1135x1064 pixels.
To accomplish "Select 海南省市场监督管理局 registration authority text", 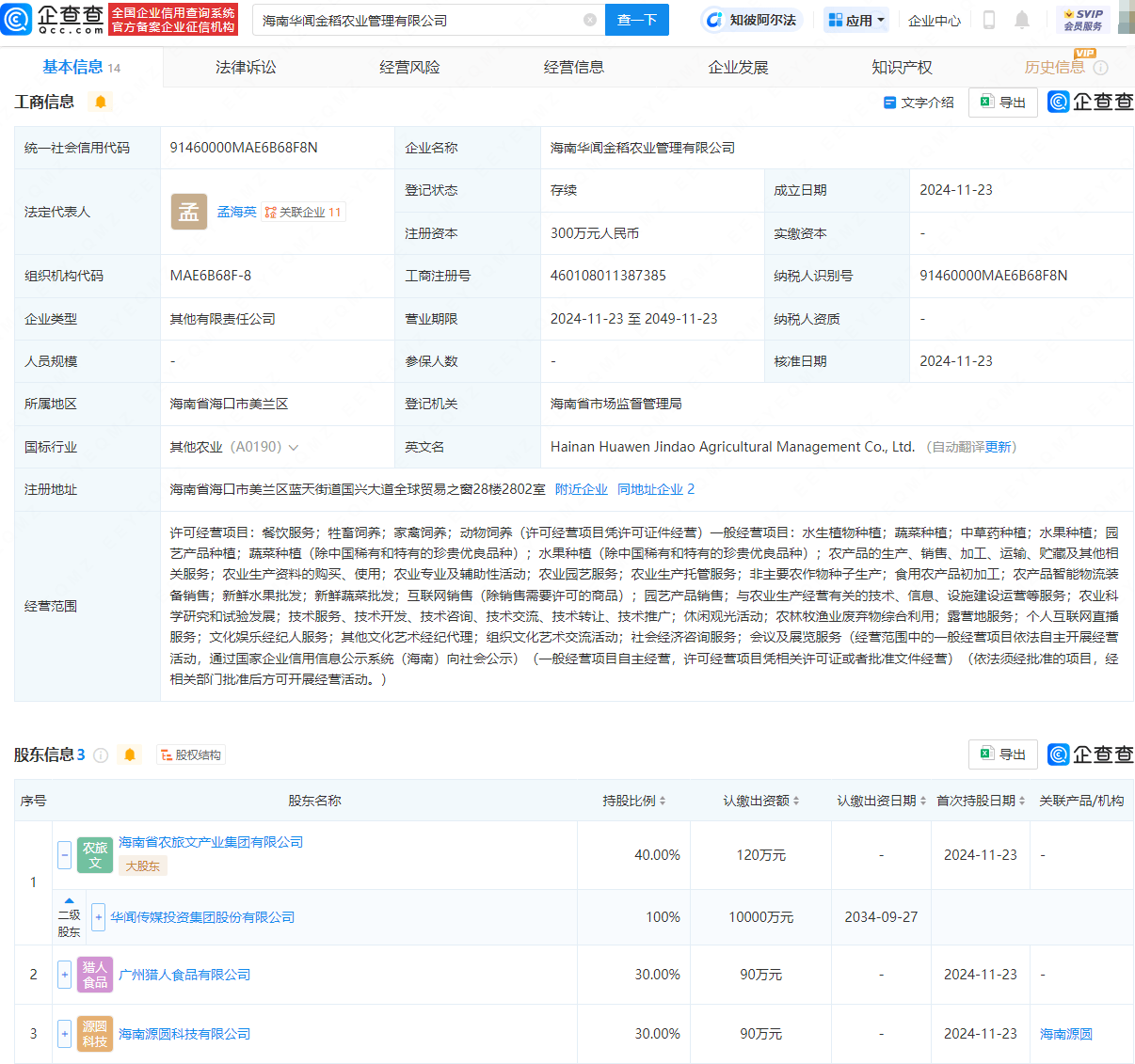I will 616,404.
